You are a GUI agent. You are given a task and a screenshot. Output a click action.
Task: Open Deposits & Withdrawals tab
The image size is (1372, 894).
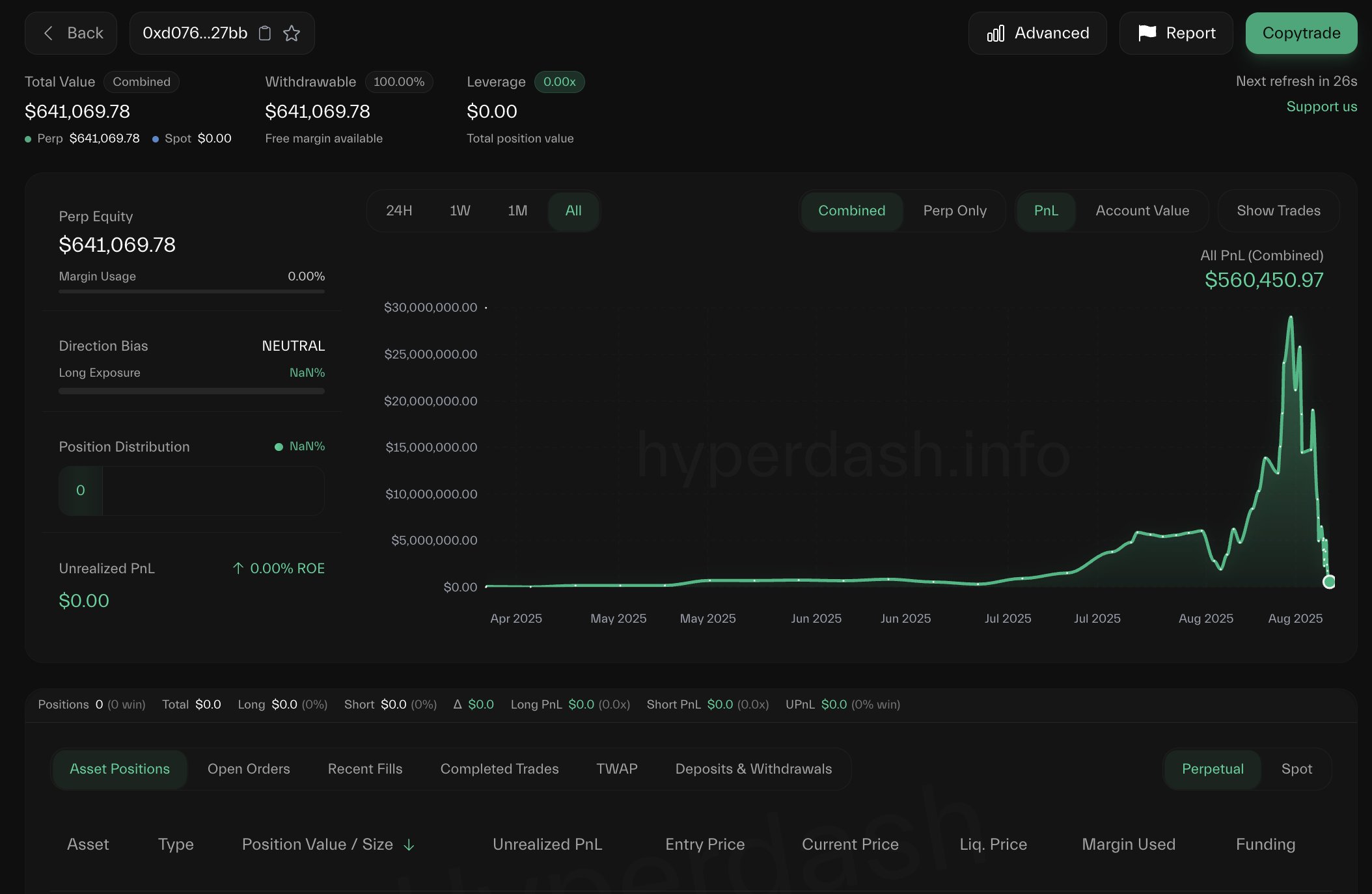coord(754,769)
